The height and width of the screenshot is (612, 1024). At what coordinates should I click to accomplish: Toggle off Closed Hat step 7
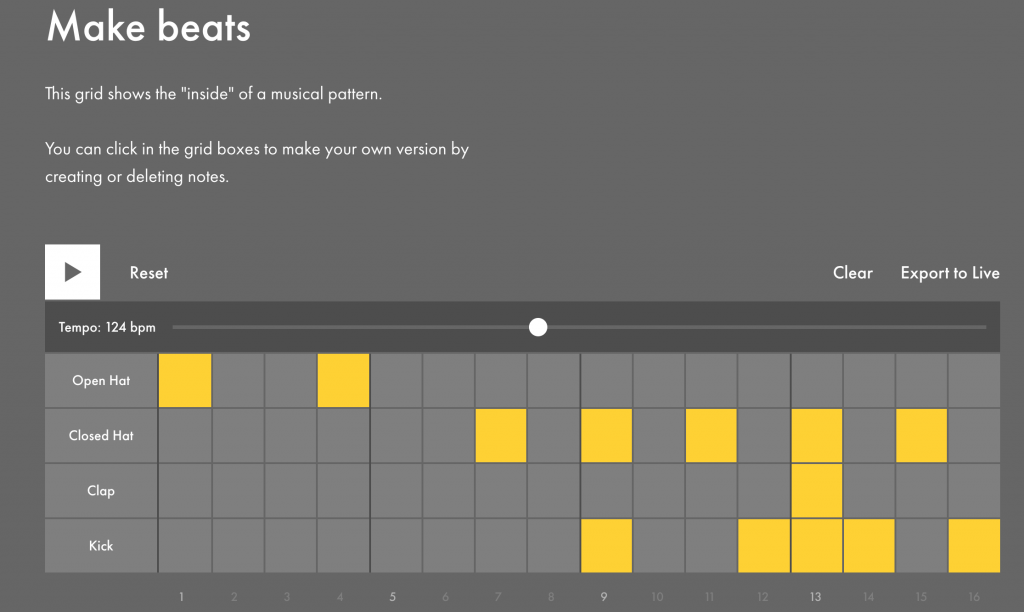point(501,435)
